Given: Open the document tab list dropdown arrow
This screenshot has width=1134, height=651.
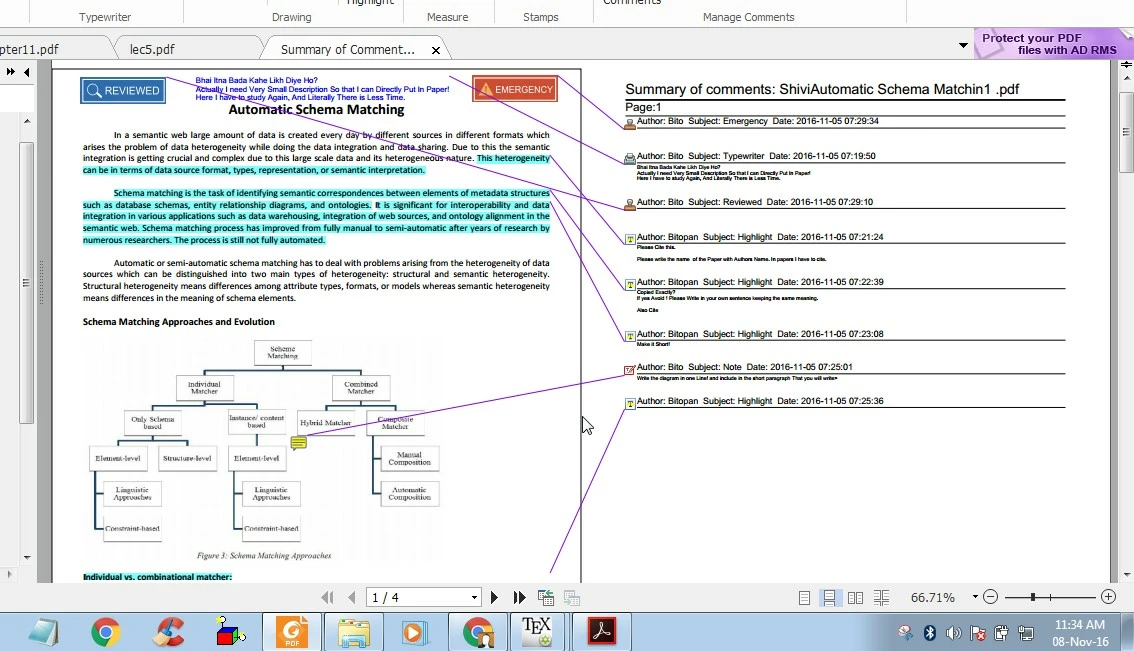Looking at the screenshot, I should click(963, 45).
